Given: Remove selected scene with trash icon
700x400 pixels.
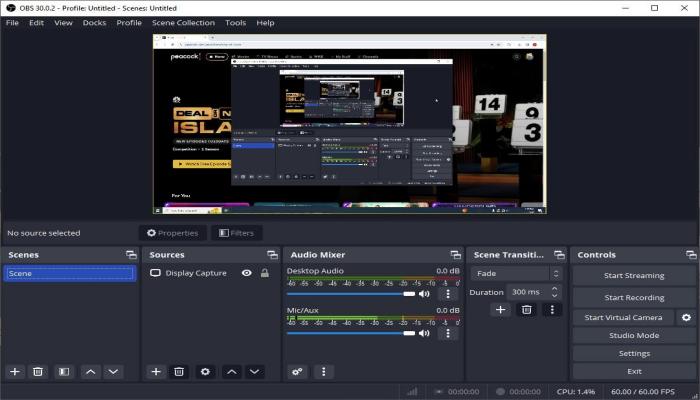Looking at the screenshot, I should 38,371.
